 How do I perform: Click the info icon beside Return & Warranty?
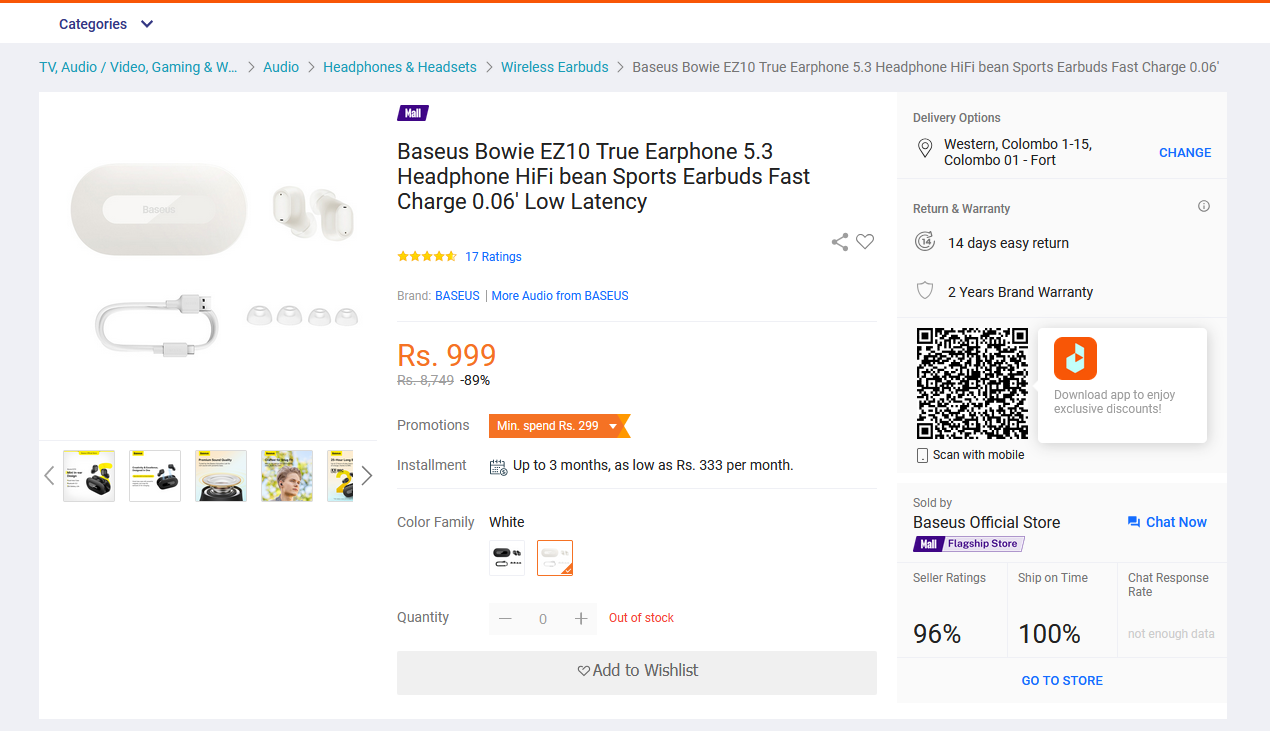[x=1204, y=207]
